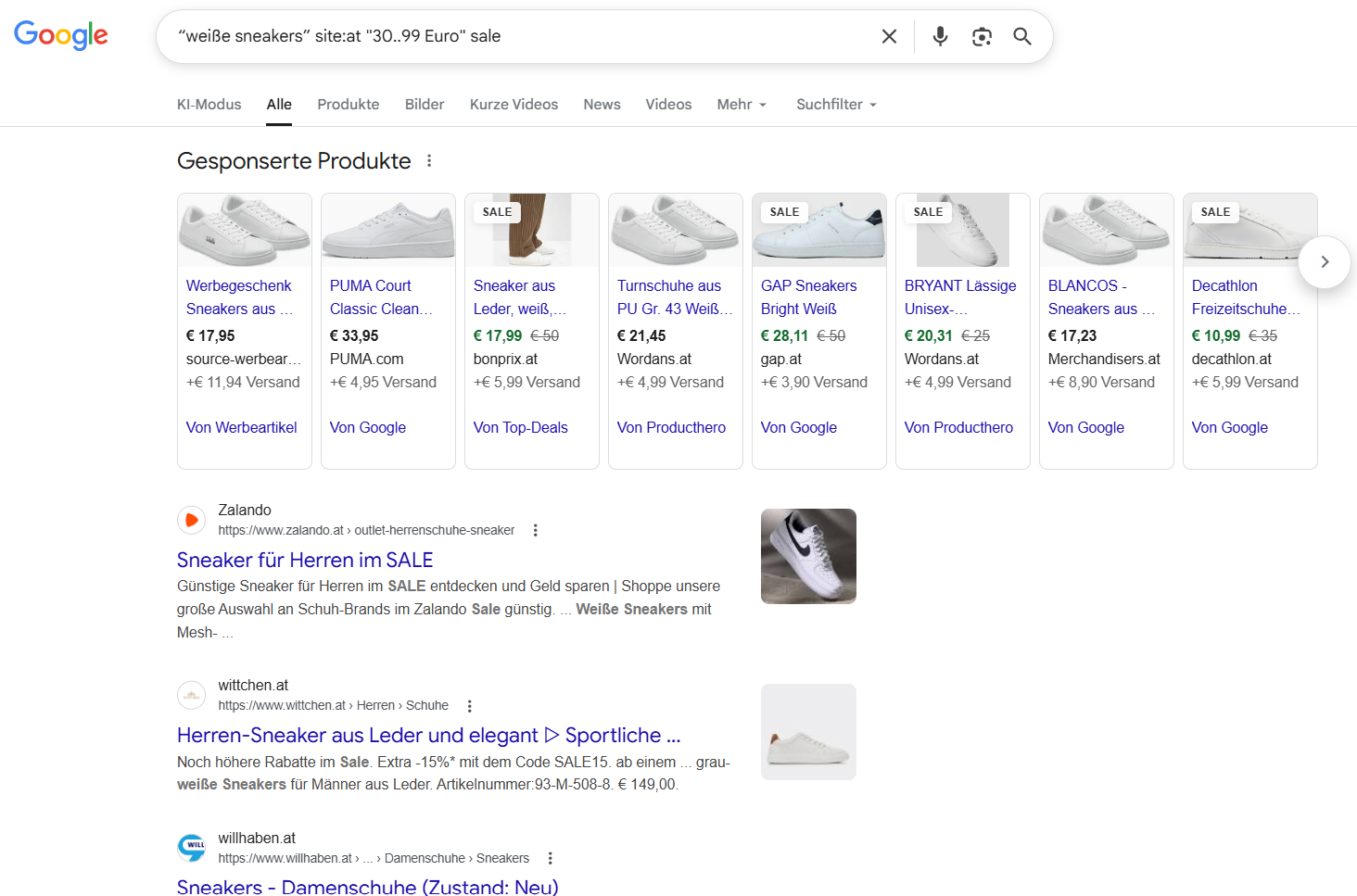Clear the search query with the X icon
The width and height of the screenshot is (1357, 896).
click(x=889, y=36)
